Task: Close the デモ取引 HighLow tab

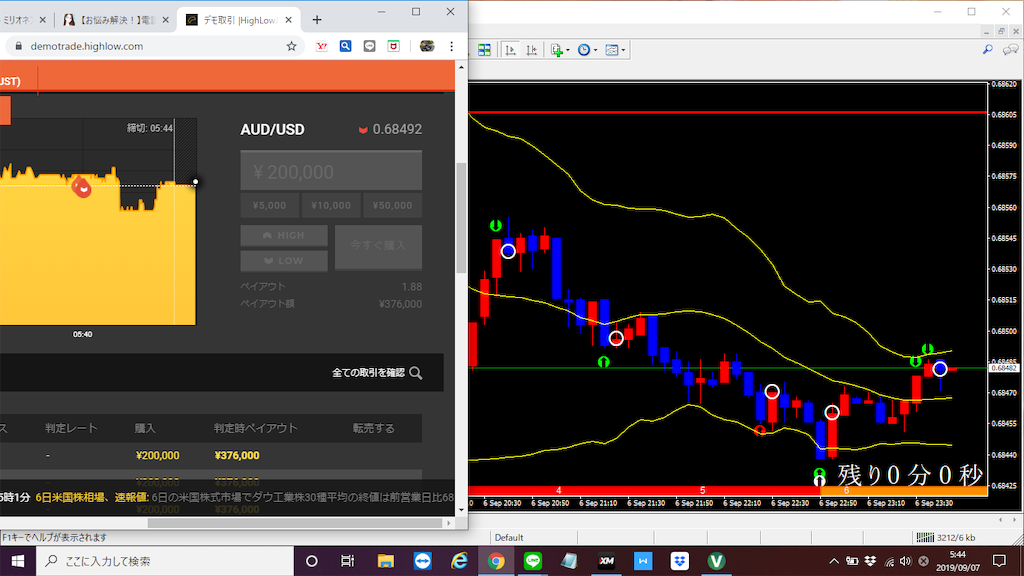Action: (289, 20)
